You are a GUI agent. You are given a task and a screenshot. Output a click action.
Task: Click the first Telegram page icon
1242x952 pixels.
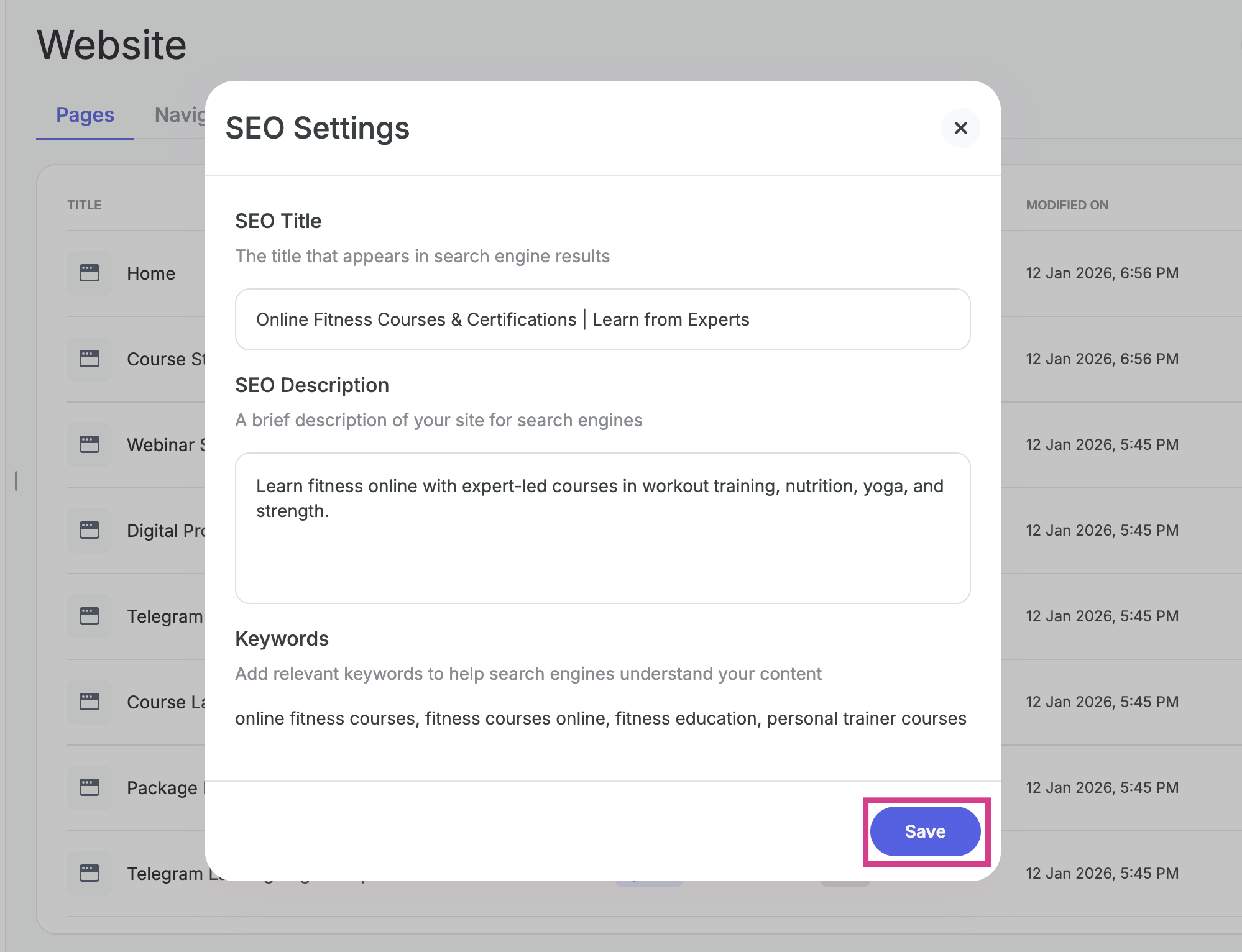(x=90, y=616)
